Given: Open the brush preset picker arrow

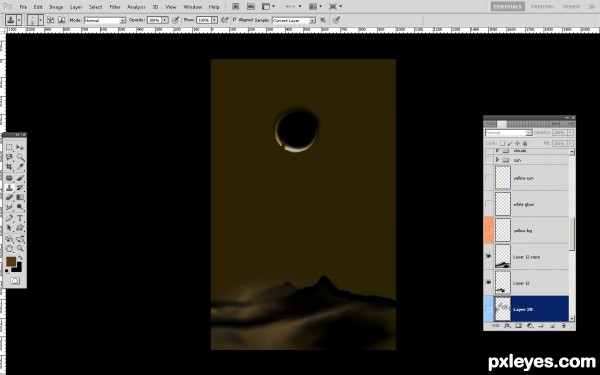Looking at the screenshot, I should (x=40, y=20).
